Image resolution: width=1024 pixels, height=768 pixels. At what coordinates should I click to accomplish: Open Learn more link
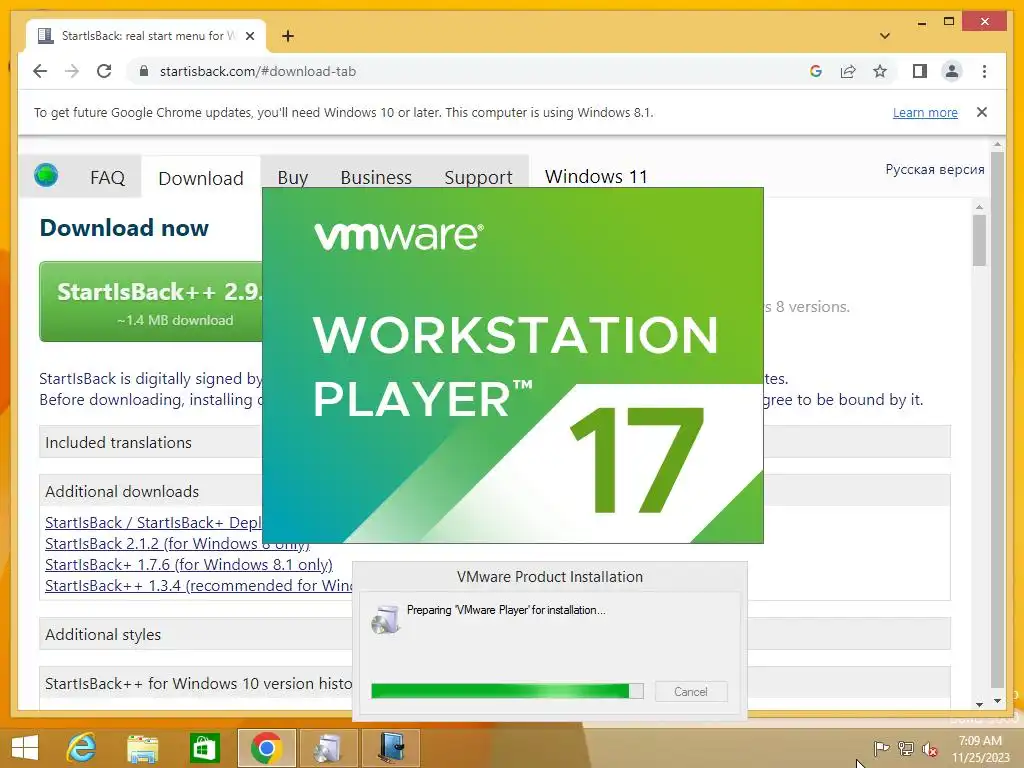tap(925, 112)
